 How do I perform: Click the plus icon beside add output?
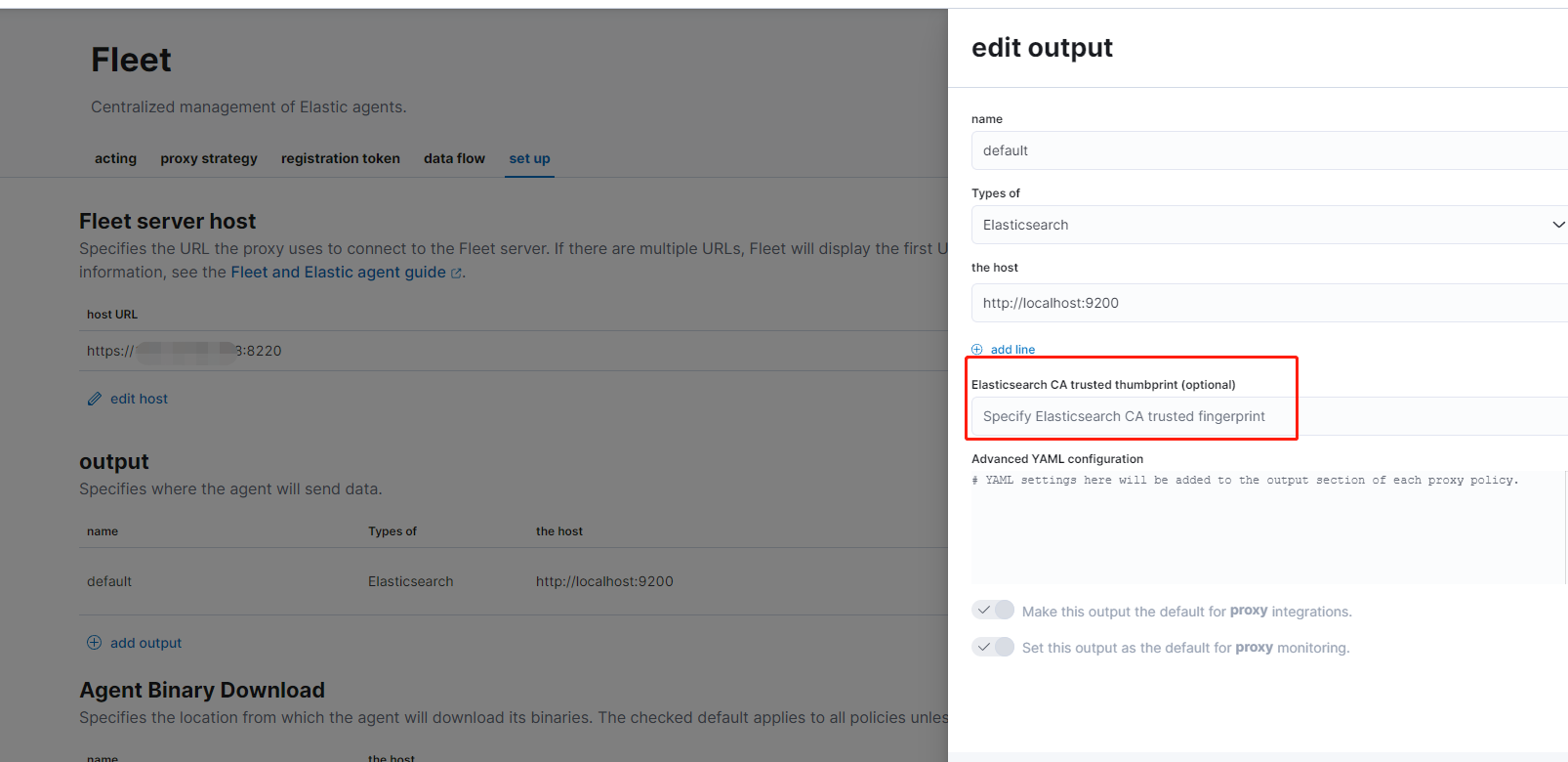[x=95, y=643]
